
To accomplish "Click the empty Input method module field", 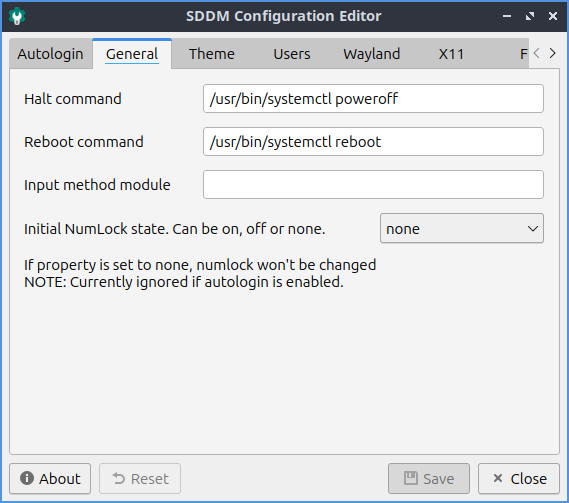I will click(x=373, y=184).
